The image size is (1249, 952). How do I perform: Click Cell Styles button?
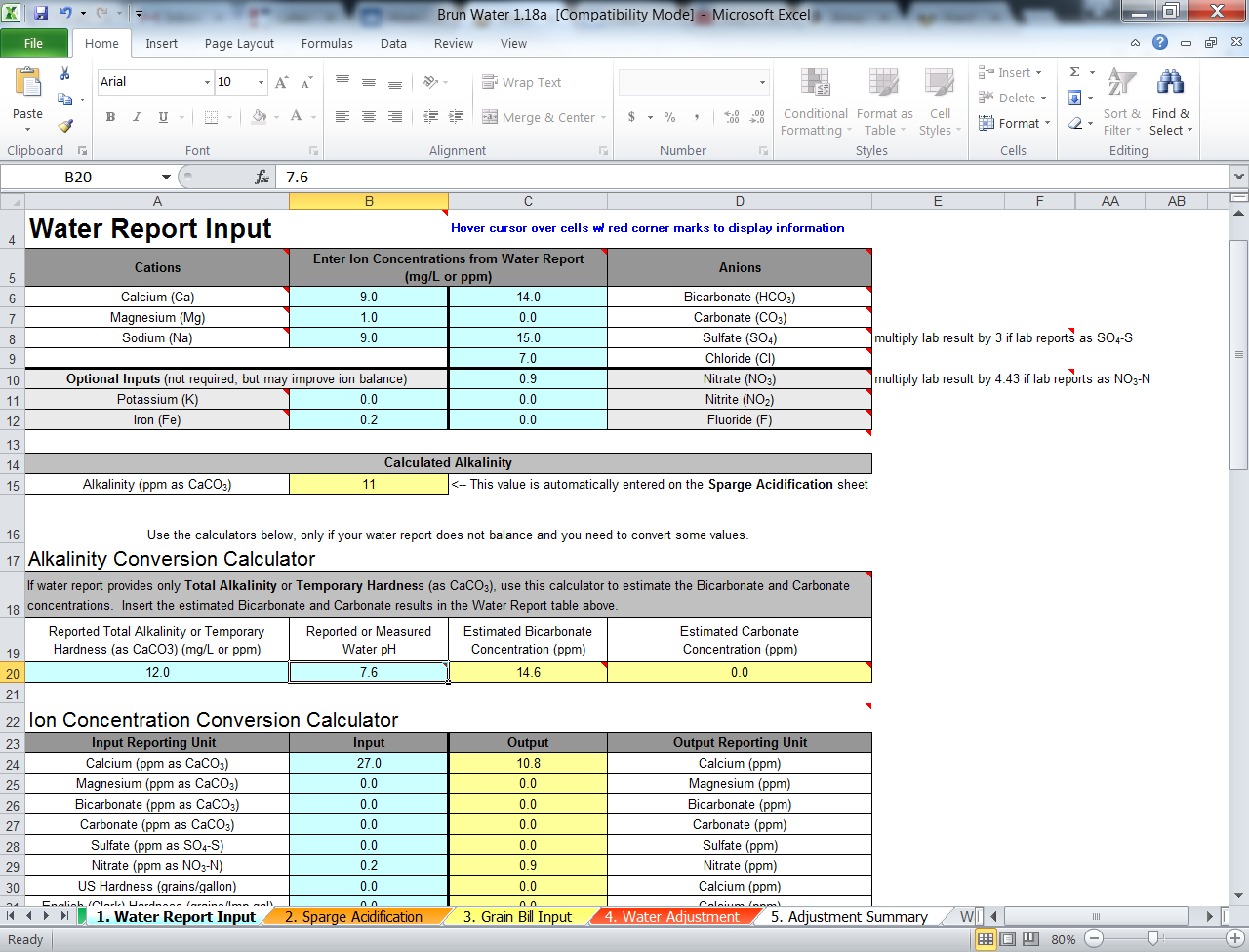(x=940, y=101)
